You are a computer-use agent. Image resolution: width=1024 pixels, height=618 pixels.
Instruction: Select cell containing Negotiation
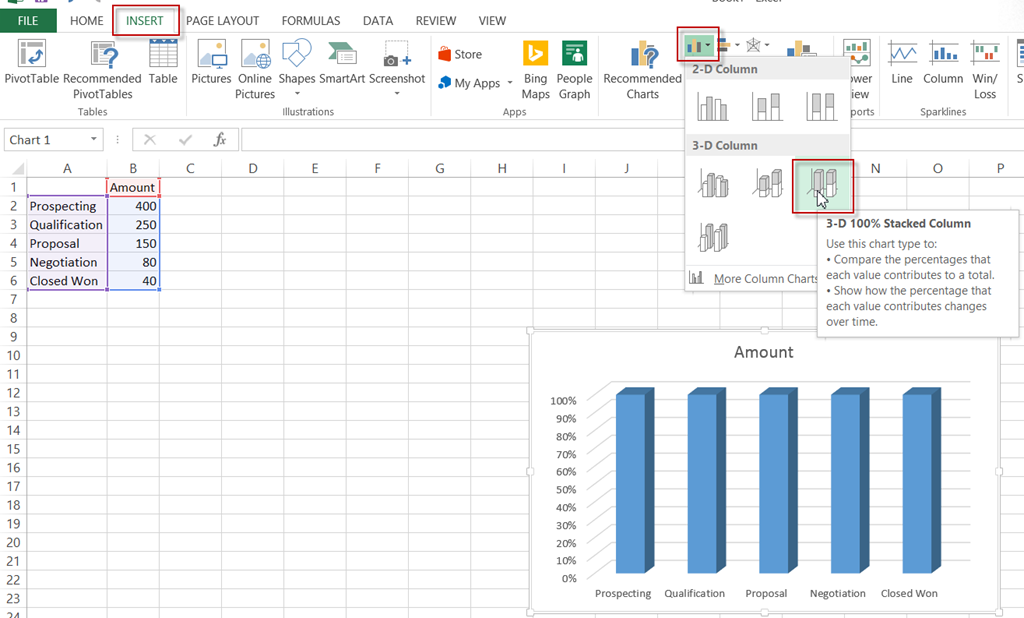click(67, 262)
